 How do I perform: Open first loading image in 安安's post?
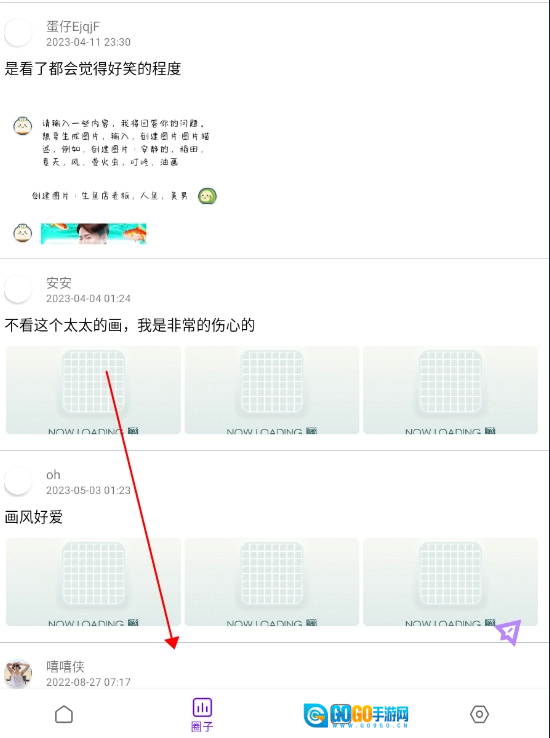point(93,390)
